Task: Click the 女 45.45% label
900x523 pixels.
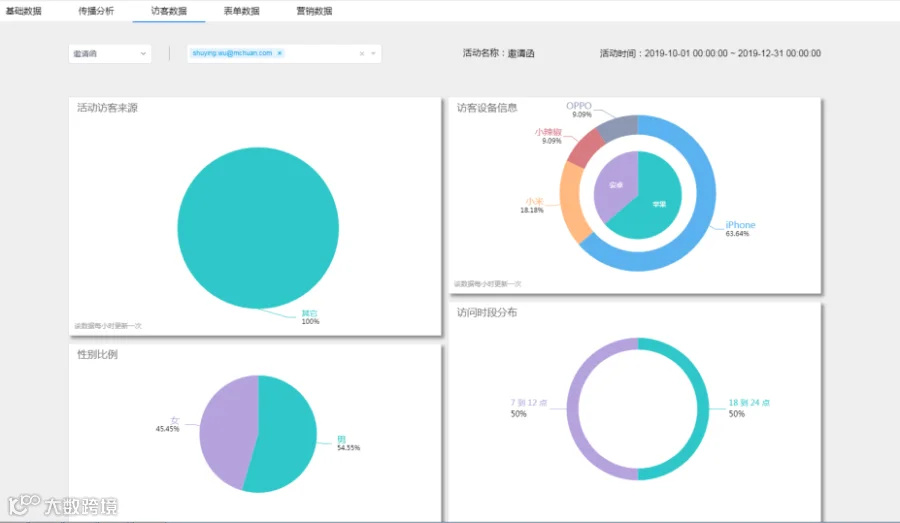Action: (168, 424)
